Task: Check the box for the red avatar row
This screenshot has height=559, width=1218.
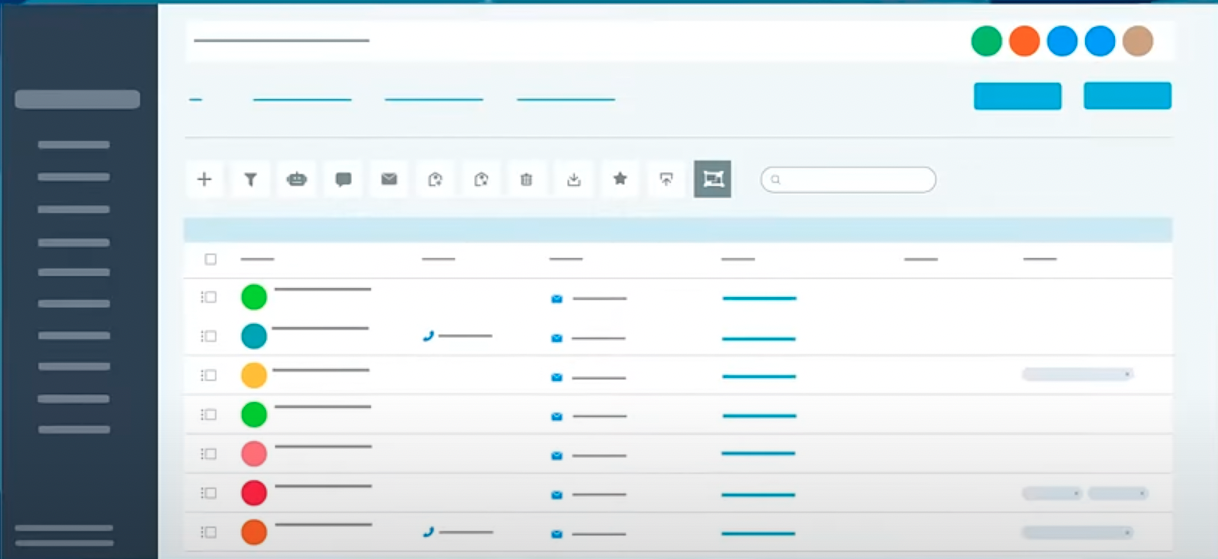Action: pyautogui.click(x=210, y=493)
